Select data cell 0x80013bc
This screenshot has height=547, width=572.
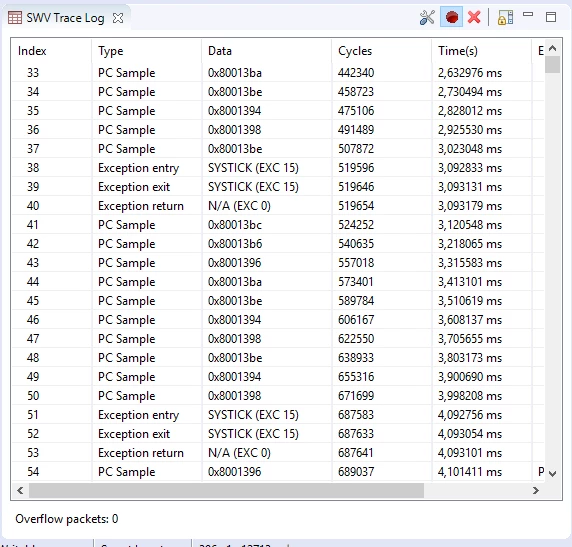[235, 225]
